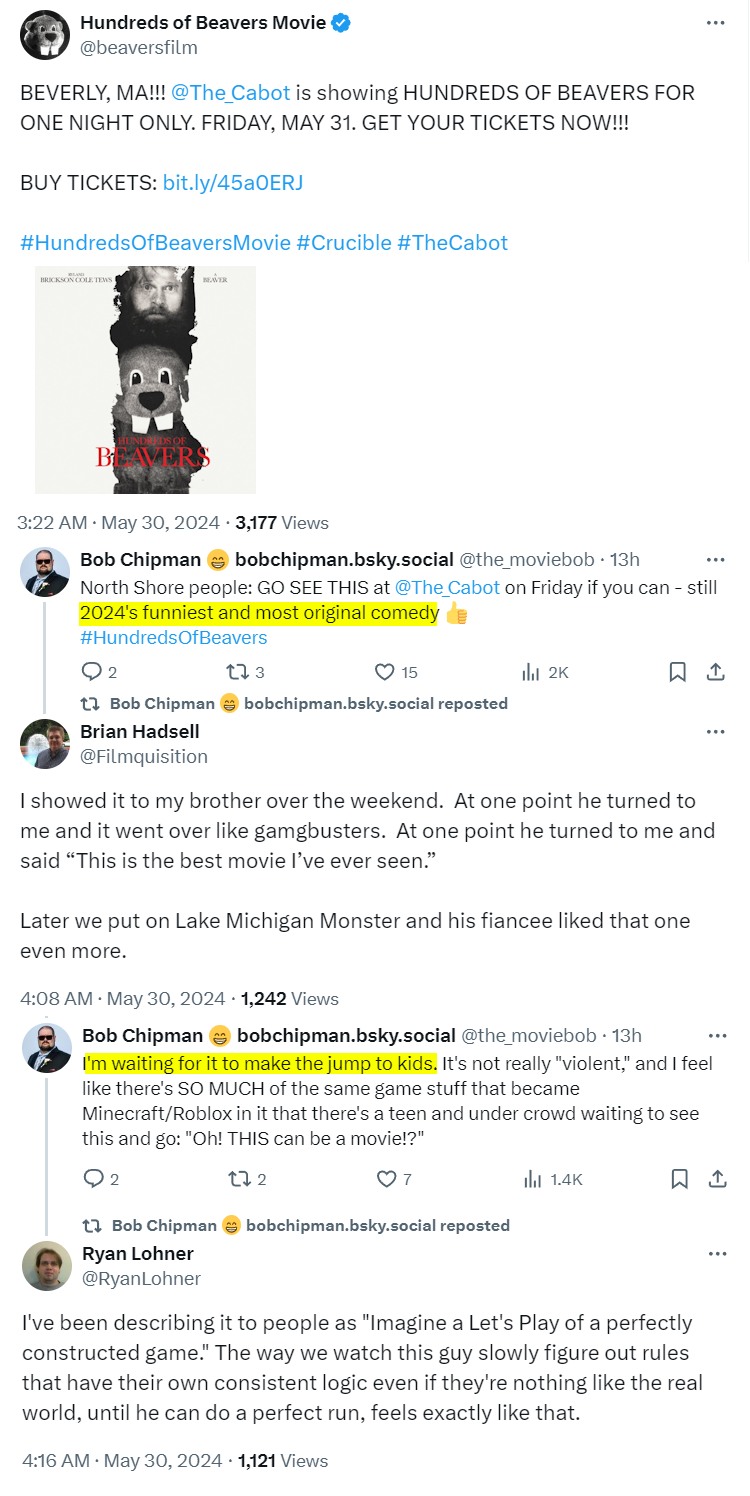This screenshot has width=750, height=1496.
Task: Like Bob Chipman's North Shore tweet
Action: tap(384, 672)
